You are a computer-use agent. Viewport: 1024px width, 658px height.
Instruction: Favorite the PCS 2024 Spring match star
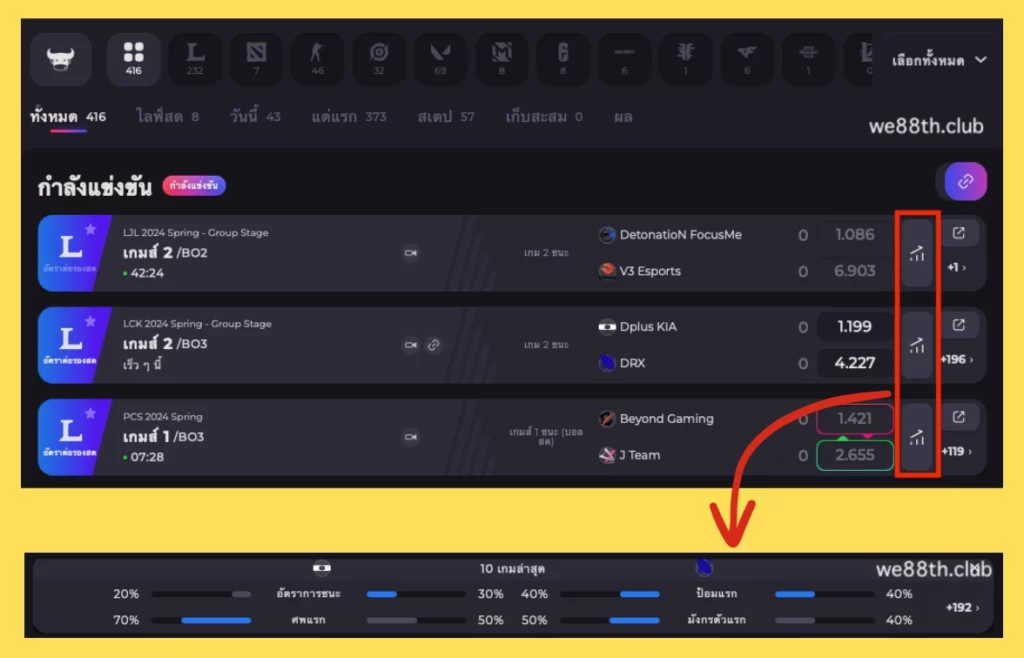(90, 413)
